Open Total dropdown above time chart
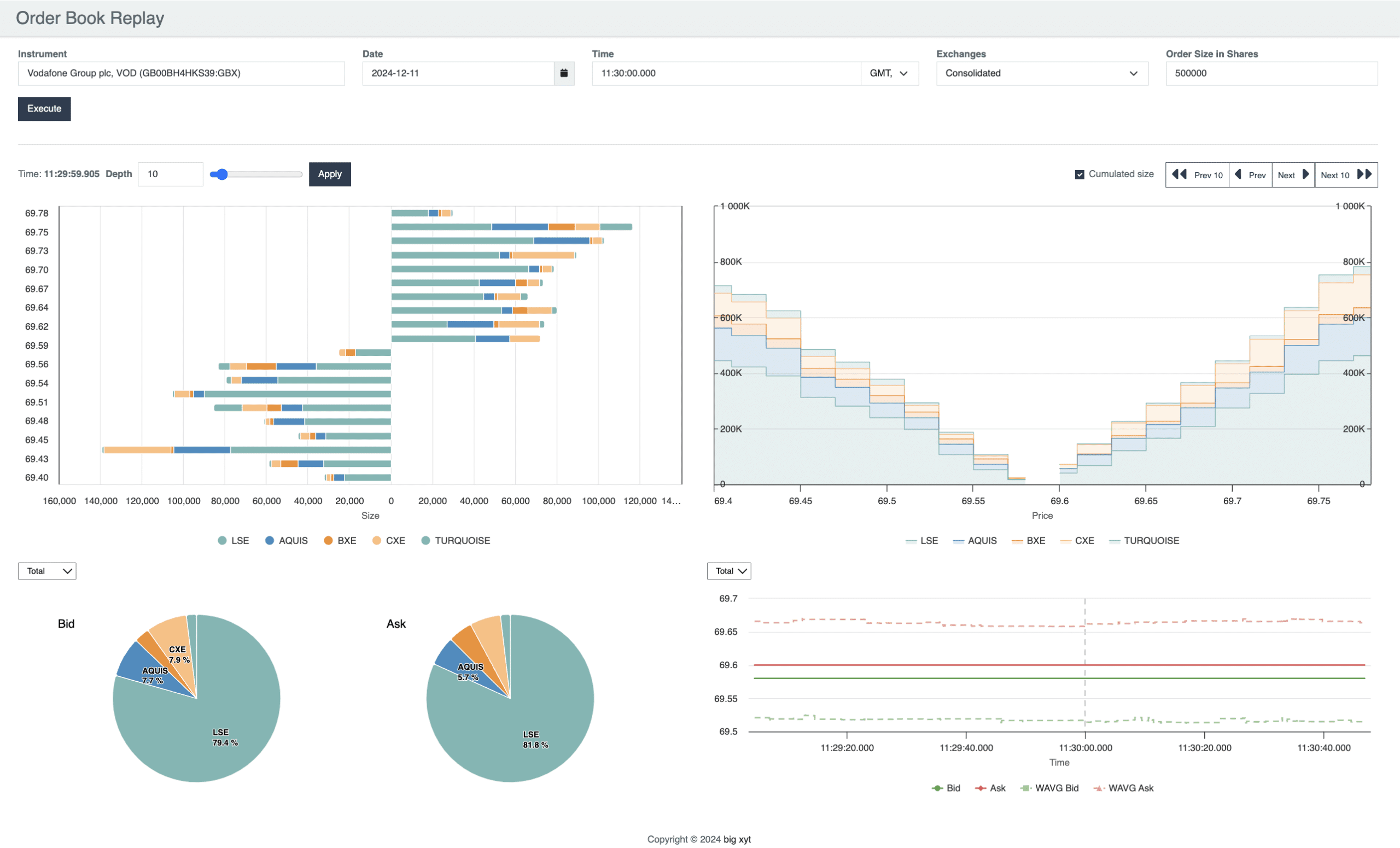The image size is (1400, 848). (x=729, y=571)
